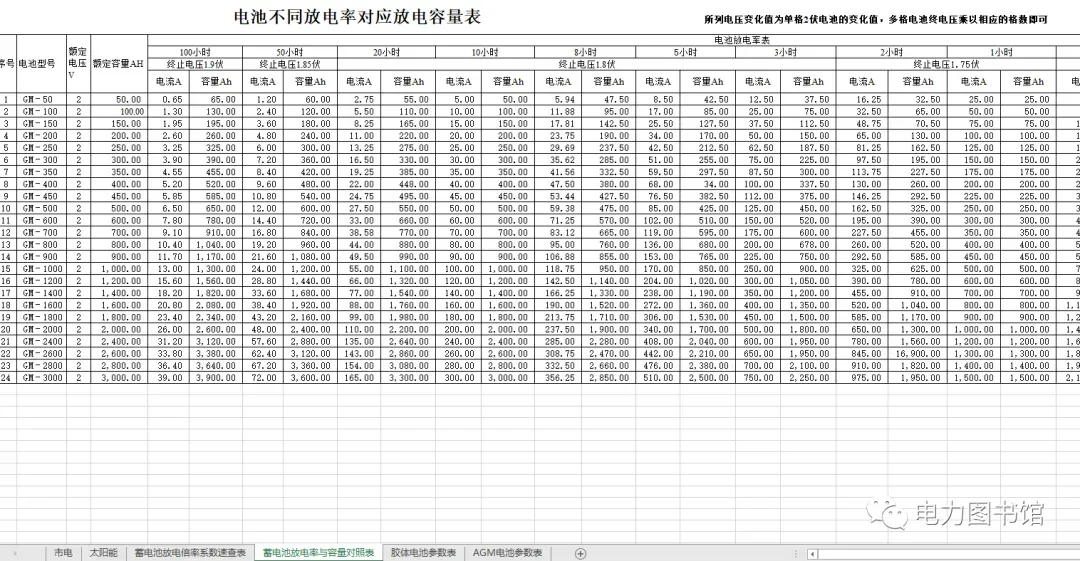Select the GM-50 model cell
The width and height of the screenshot is (1080, 561).
click(x=41, y=99)
